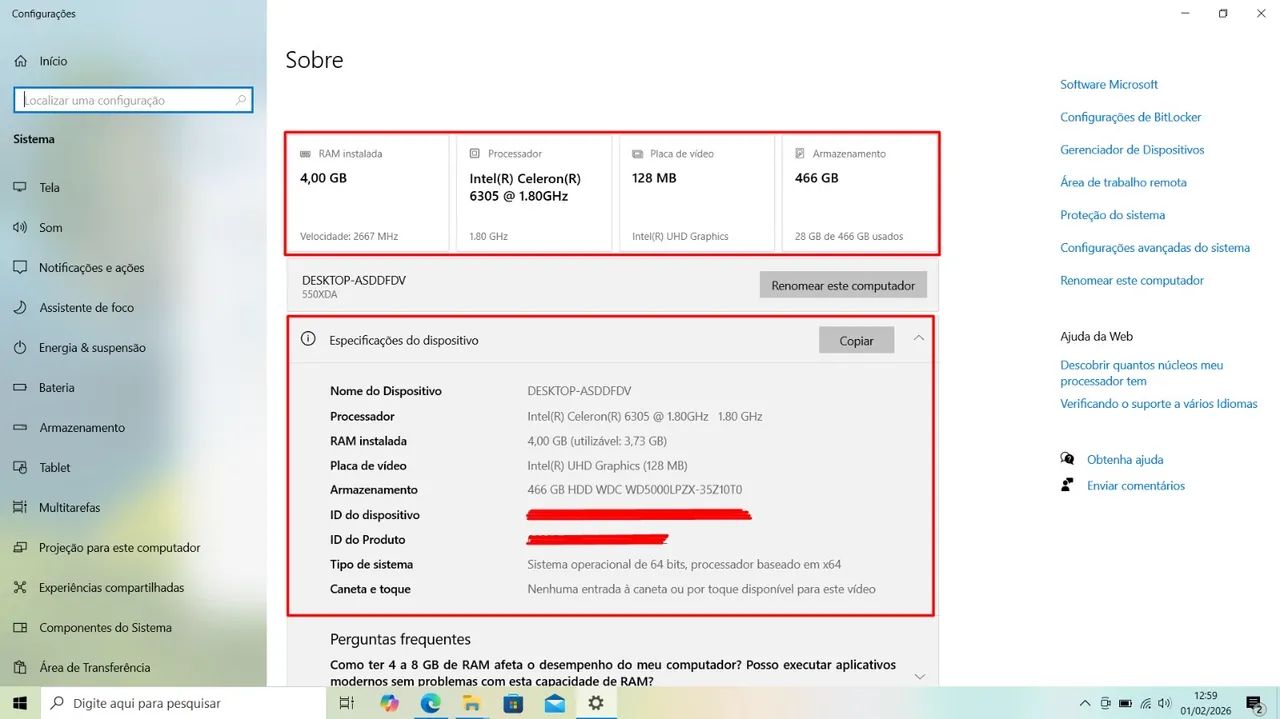Viewport: 1280px width, 719px height.
Task: Open Gerenciador de Dispositivos link
Action: [x=1131, y=149]
